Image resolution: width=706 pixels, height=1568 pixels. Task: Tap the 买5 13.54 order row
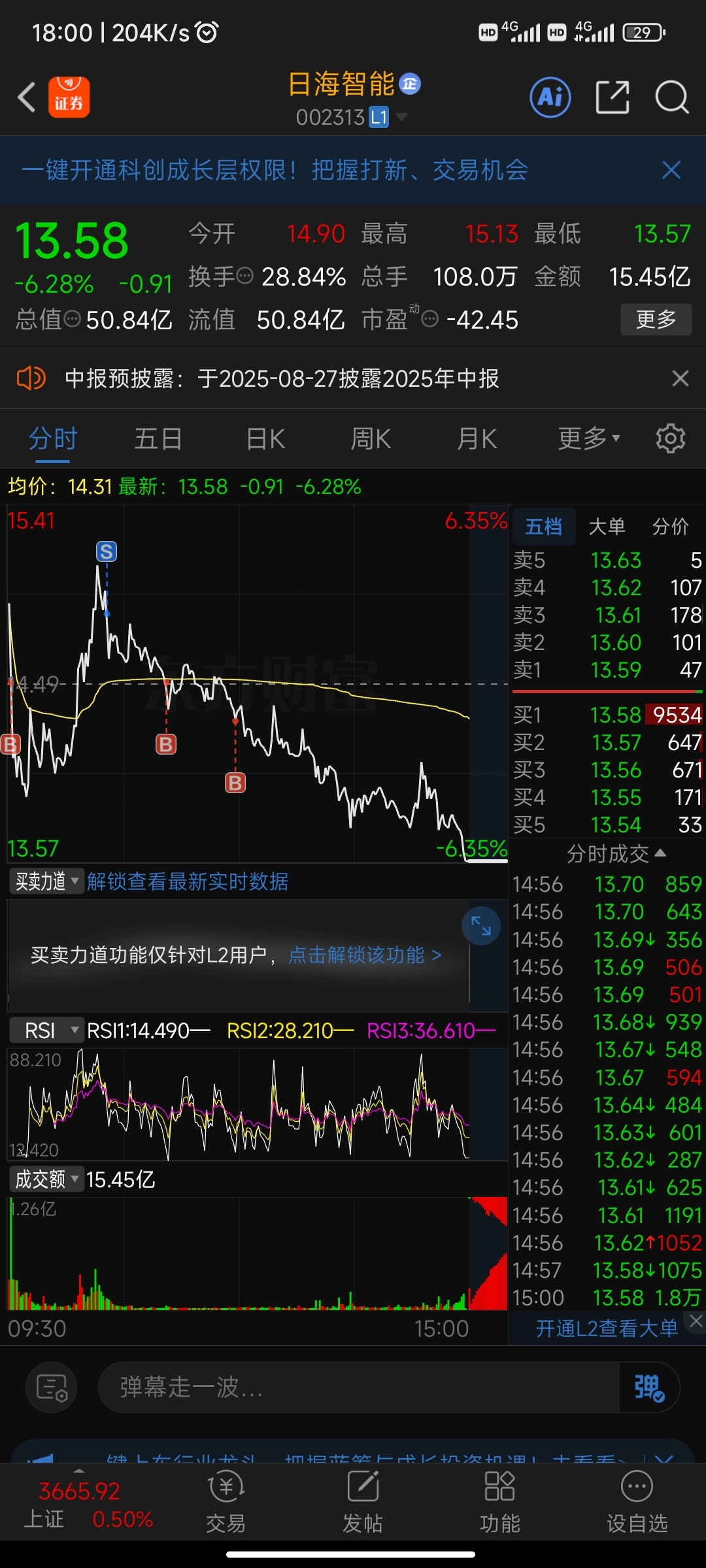coord(607,825)
